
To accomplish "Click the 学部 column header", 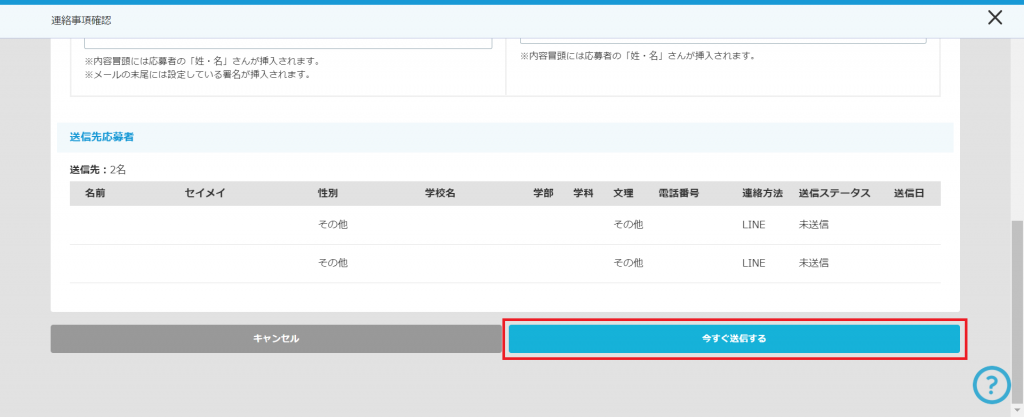I will point(543,193).
